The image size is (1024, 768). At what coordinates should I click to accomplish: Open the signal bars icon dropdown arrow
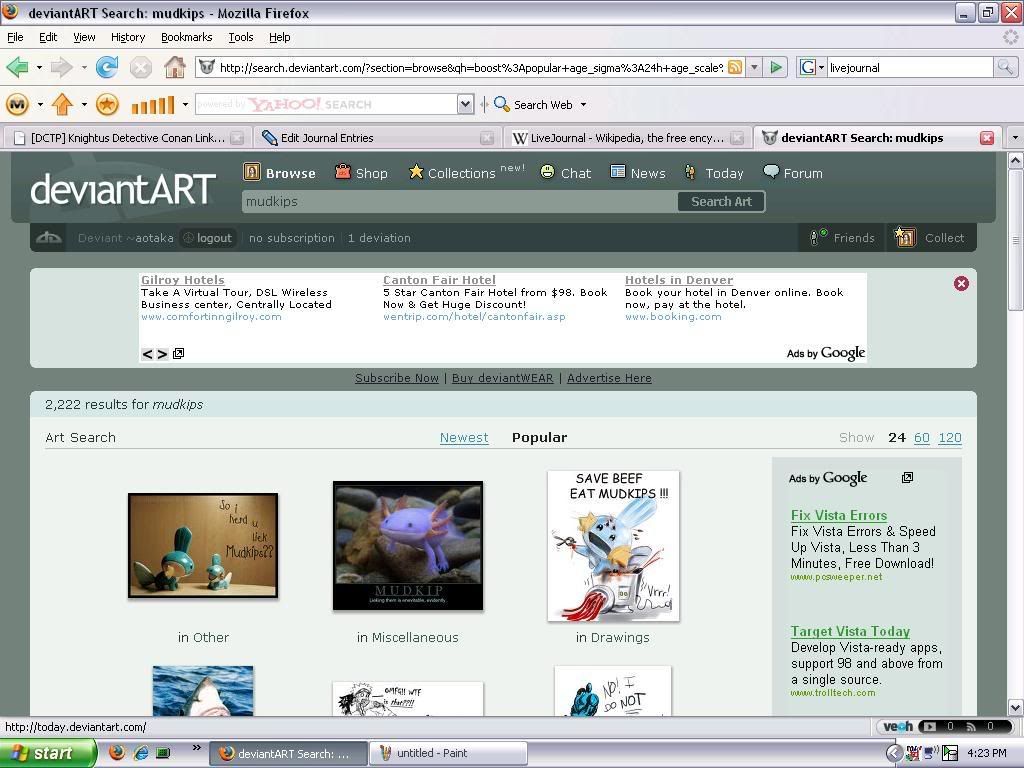[185, 104]
